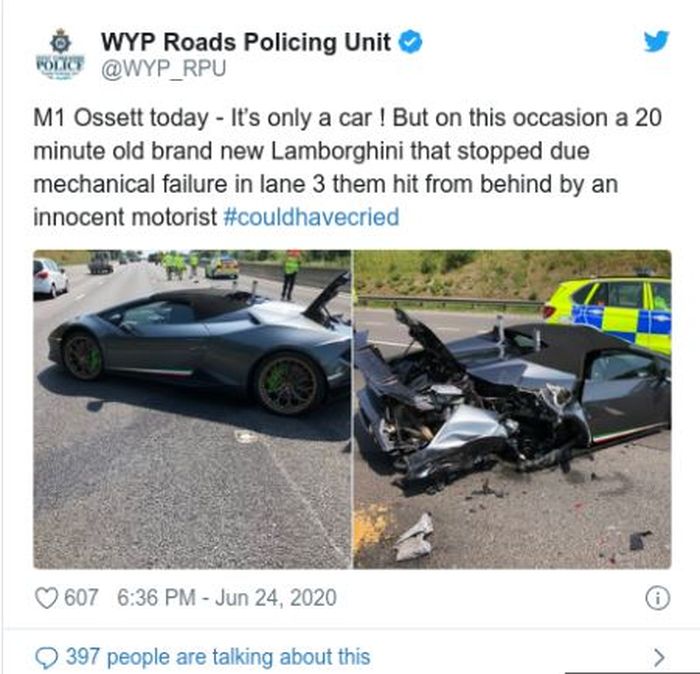Open the left Lamborghini side photo
700x674 pixels.
click(x=192, y=409)
